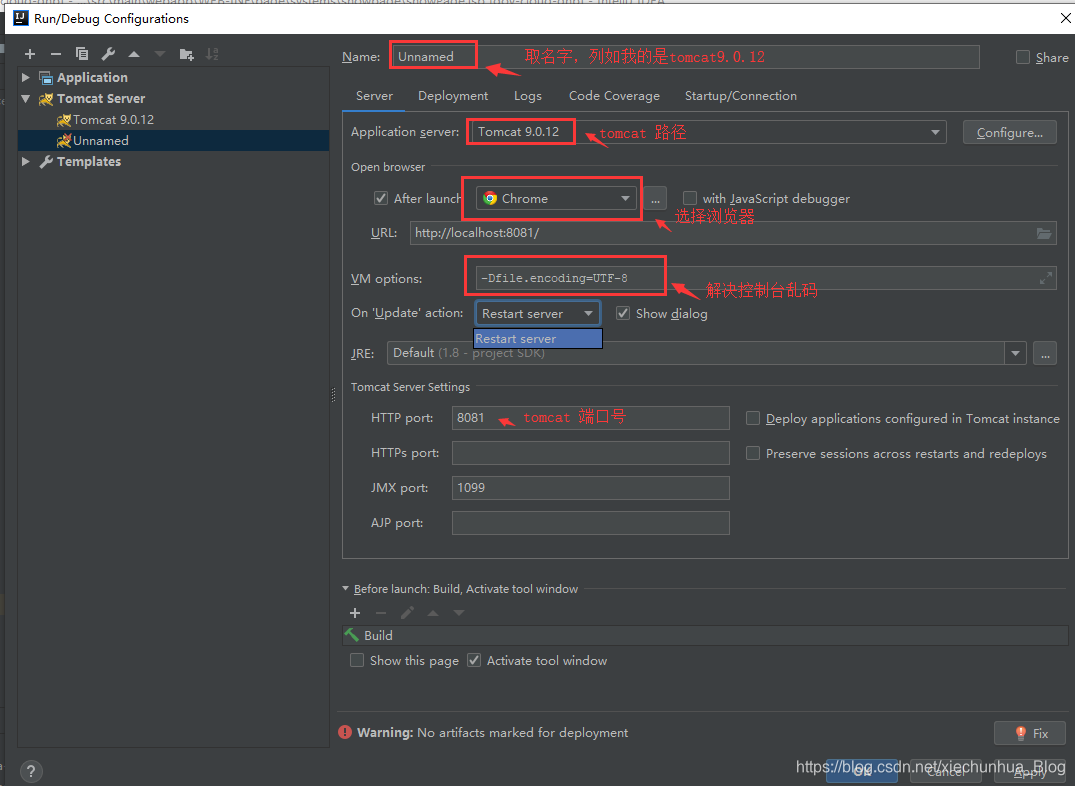Edit before-launch task pencil icon

tap(407, 613)
